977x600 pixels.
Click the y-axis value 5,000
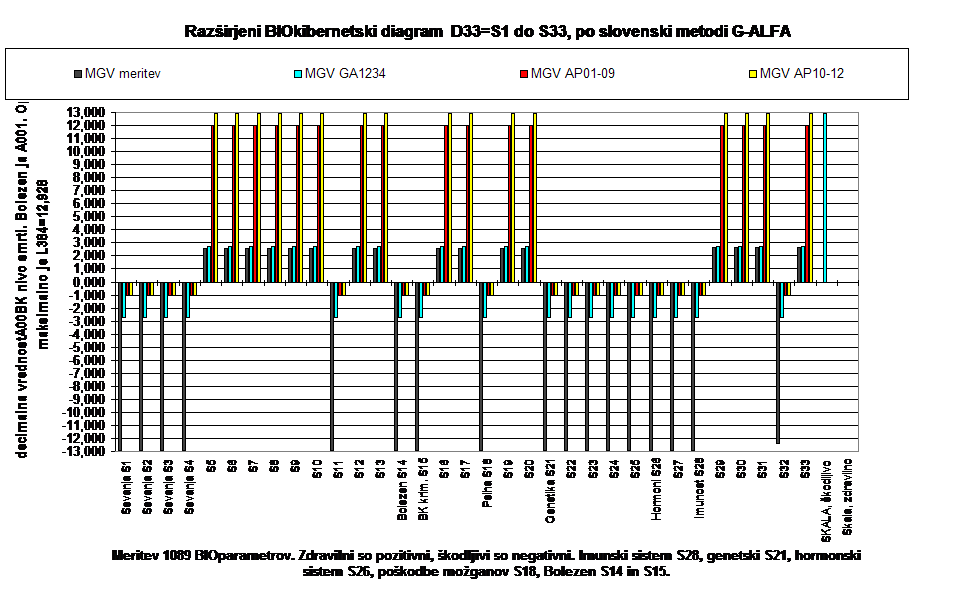click(x=89, y=217)
